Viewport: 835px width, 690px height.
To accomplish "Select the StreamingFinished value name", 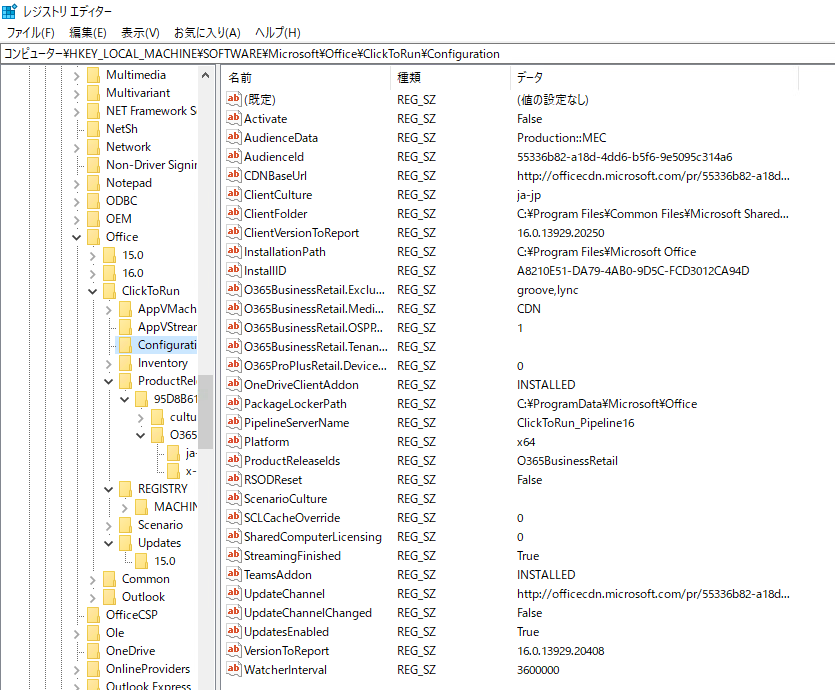I will pyautogui.click(x=292, y=555).
